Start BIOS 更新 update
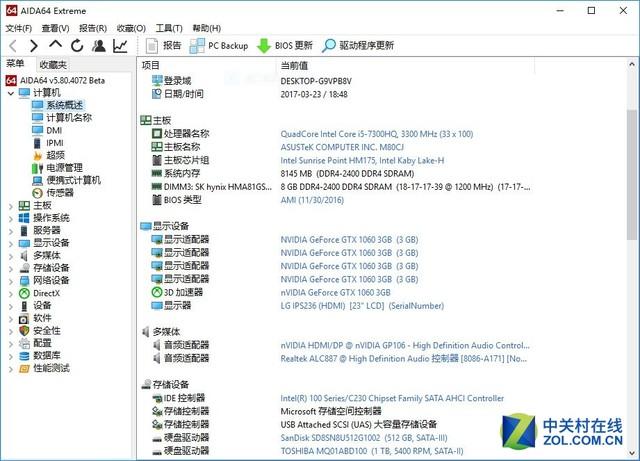 284,46
